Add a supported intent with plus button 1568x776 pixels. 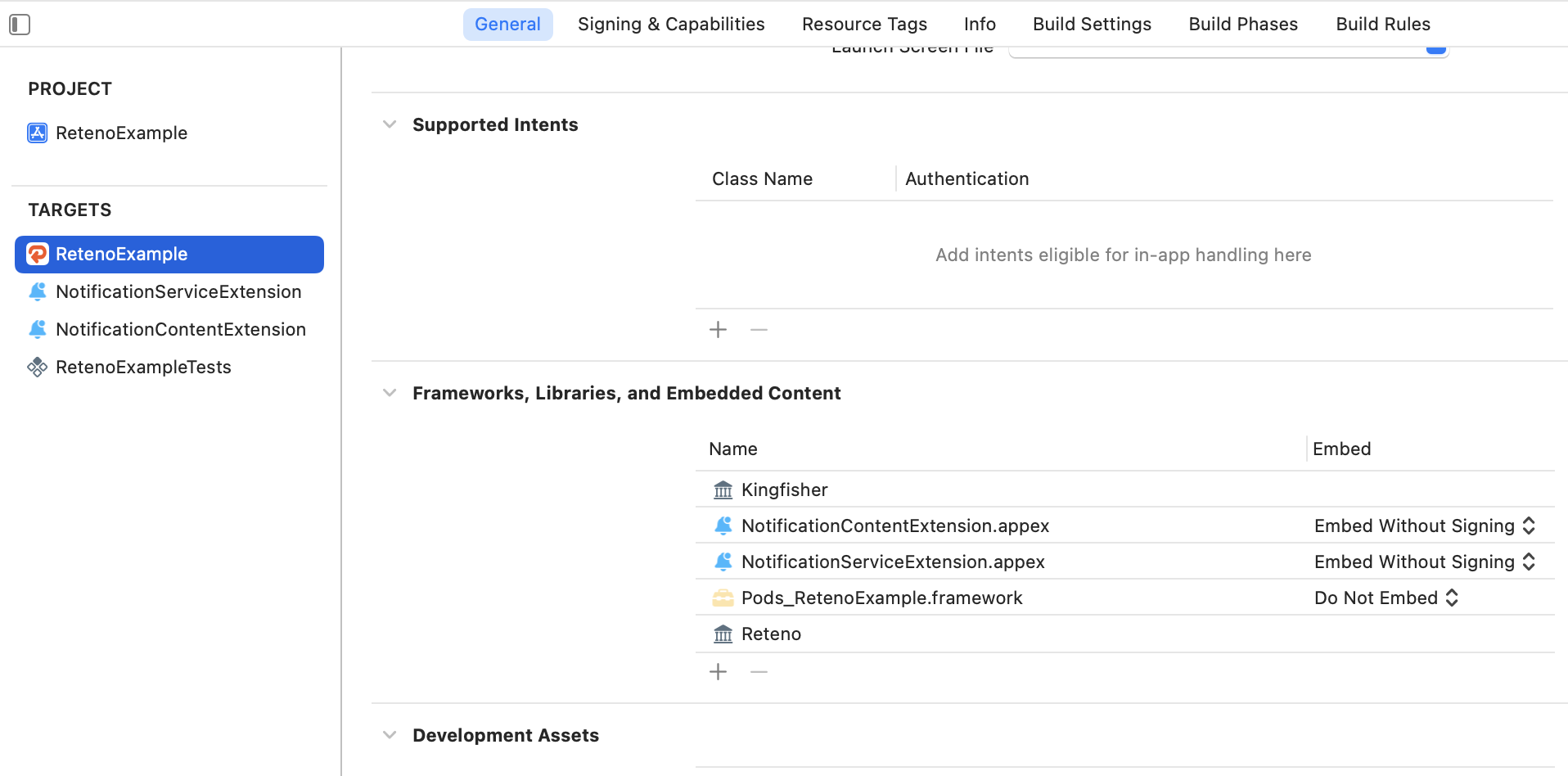click(x=718, y=329)
